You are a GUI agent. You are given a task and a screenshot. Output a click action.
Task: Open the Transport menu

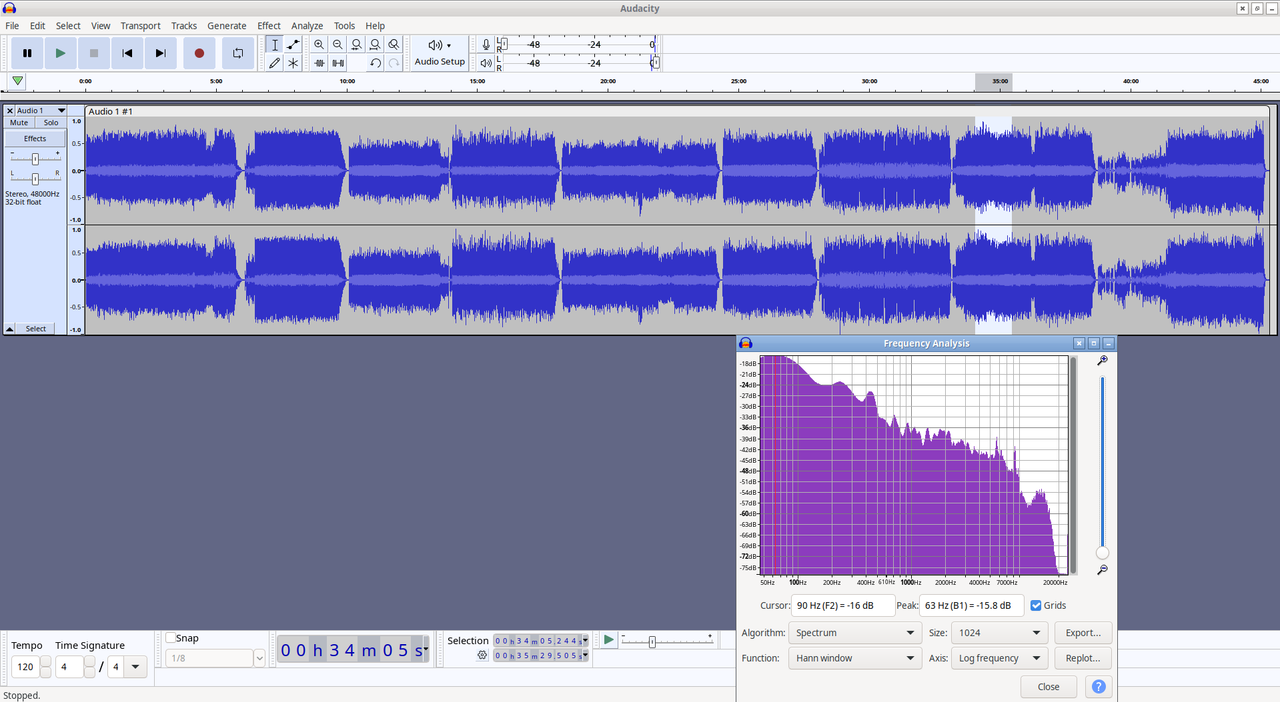click(x=140, y=26)
